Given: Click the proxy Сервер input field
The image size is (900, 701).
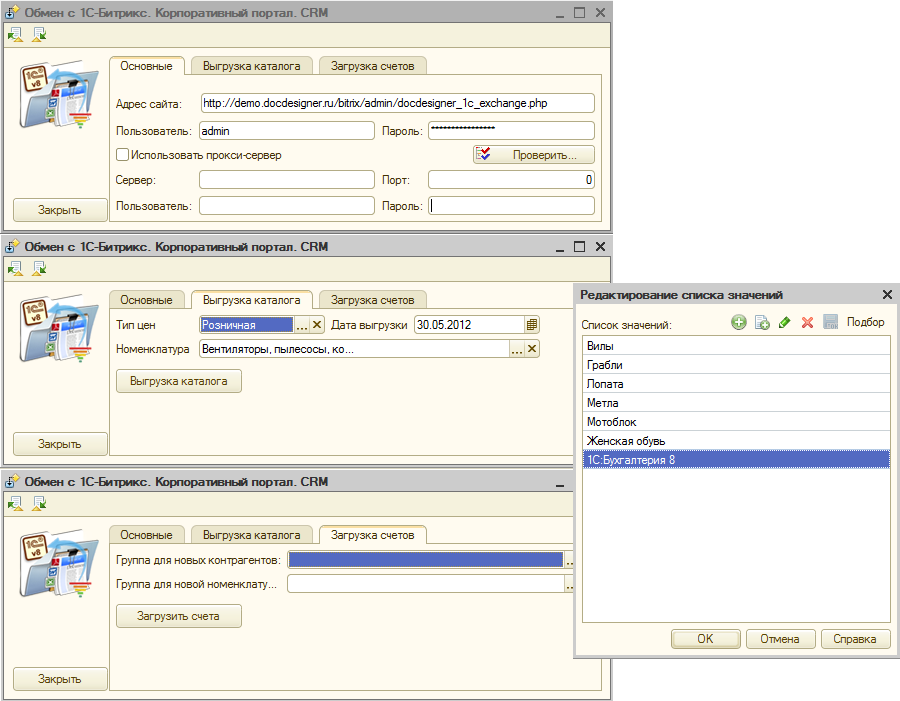Looking at the screenshot, I should pyautogui.click(x=287, y=180).
